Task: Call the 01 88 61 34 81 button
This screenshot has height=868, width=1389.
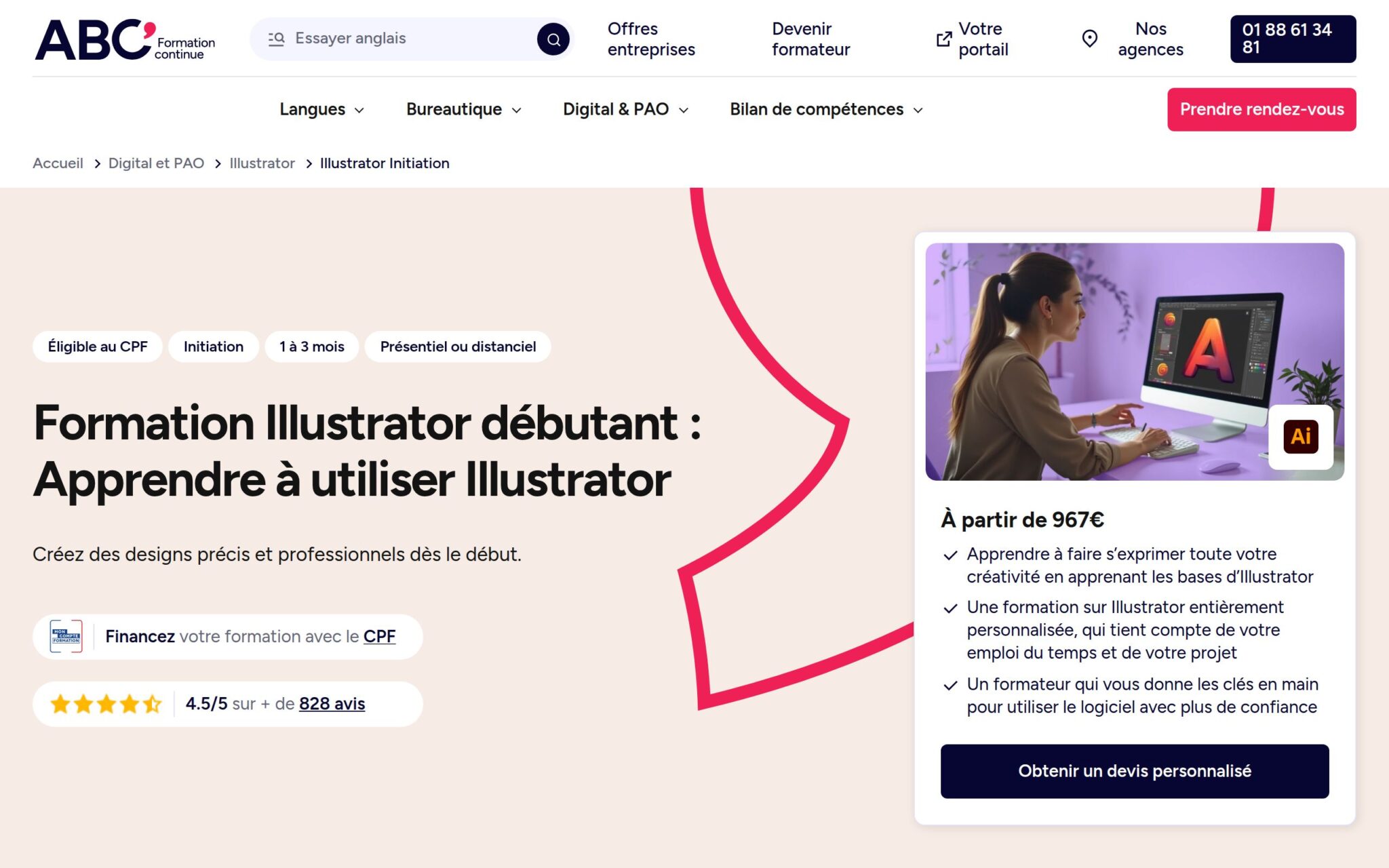Action: coord(1293,39)
